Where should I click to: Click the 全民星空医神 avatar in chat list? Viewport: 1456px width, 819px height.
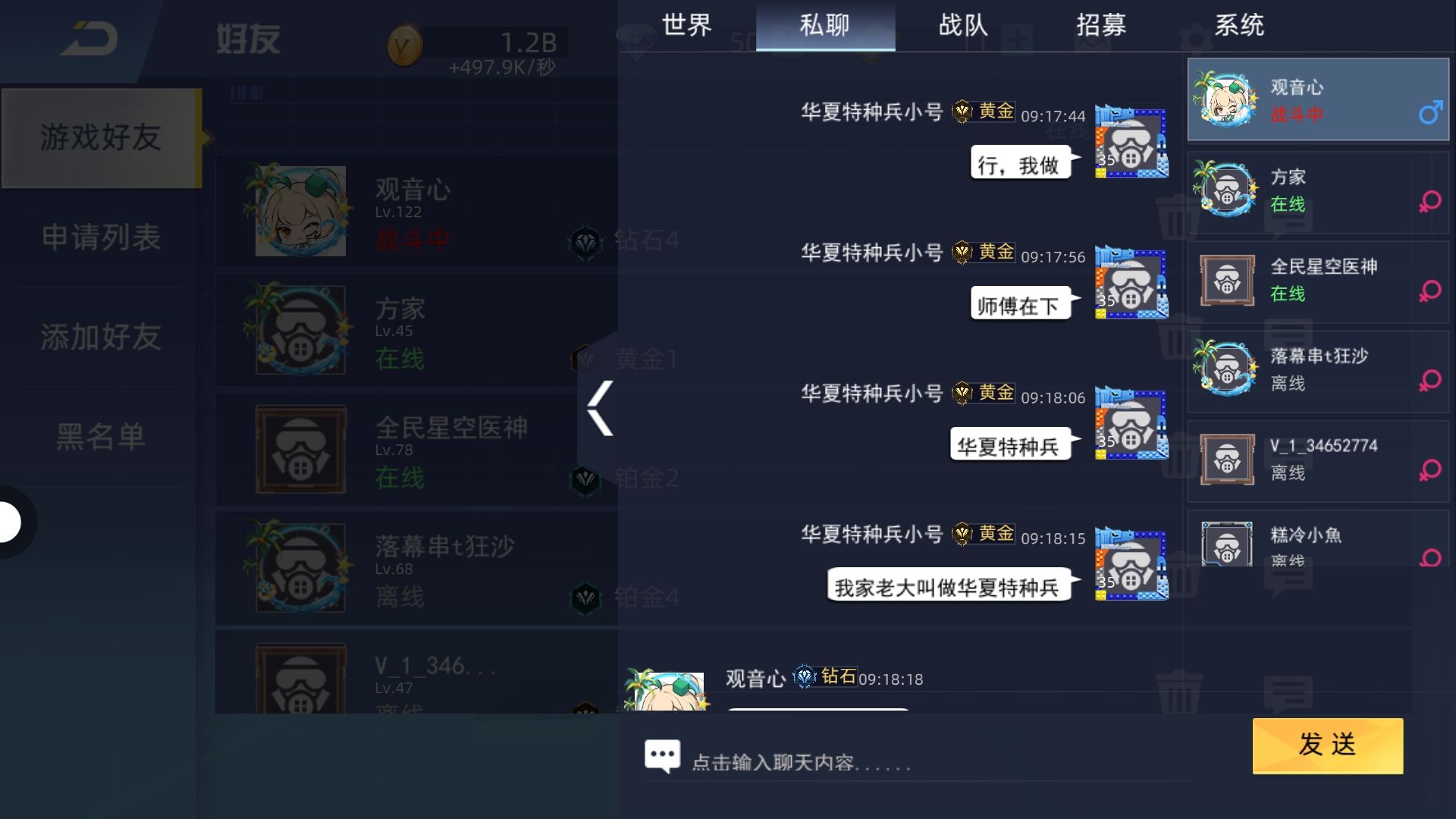click(x=1227, y=280)
